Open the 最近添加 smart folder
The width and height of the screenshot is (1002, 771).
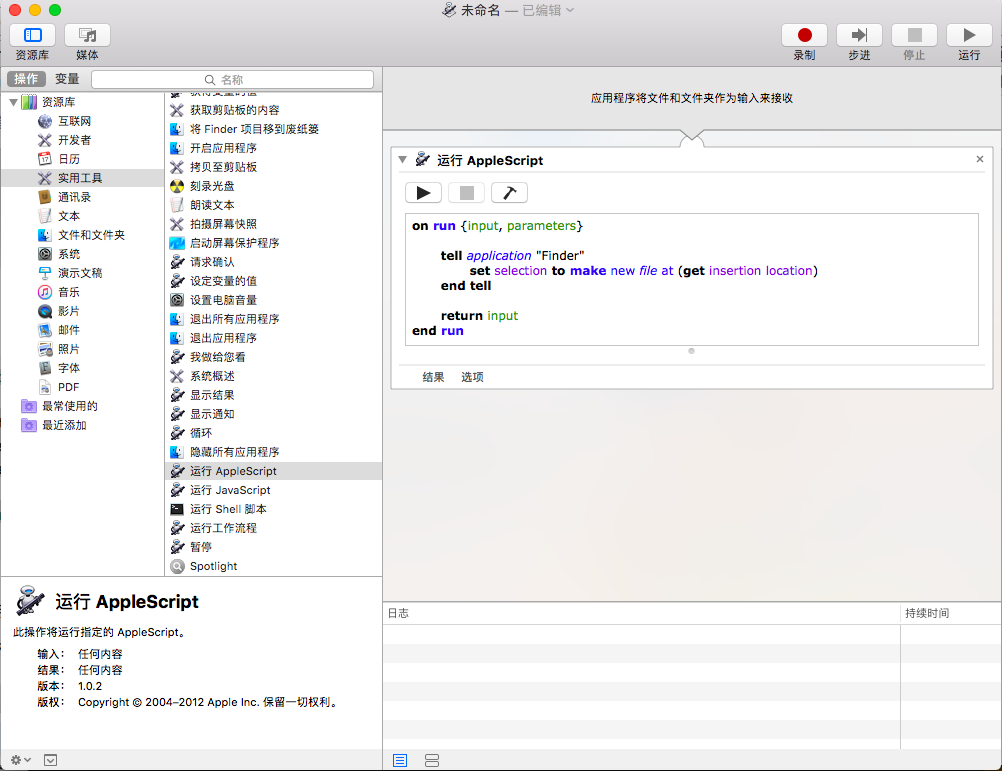pos(82,425)
